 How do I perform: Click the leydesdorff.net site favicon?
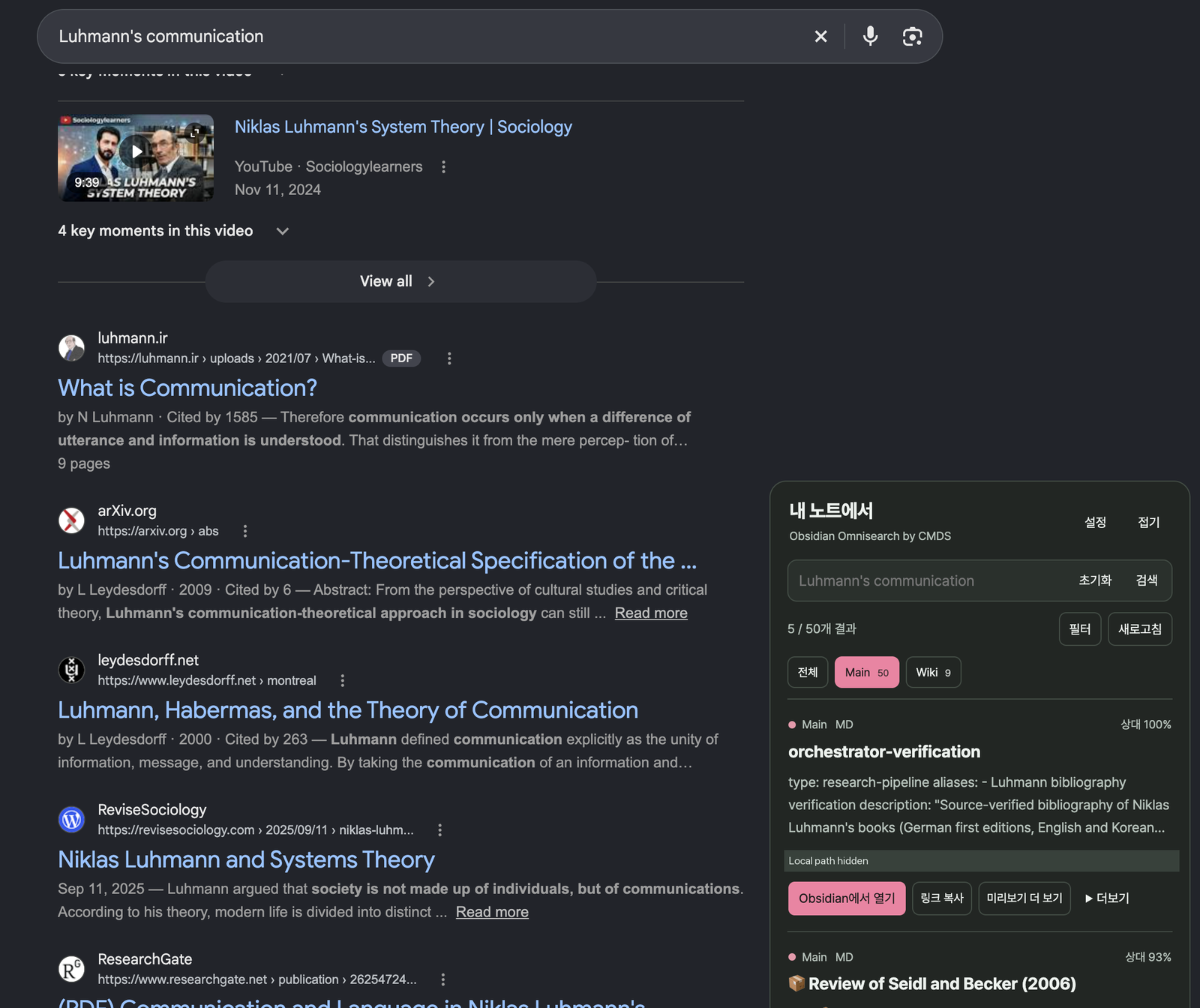(72, 670)
